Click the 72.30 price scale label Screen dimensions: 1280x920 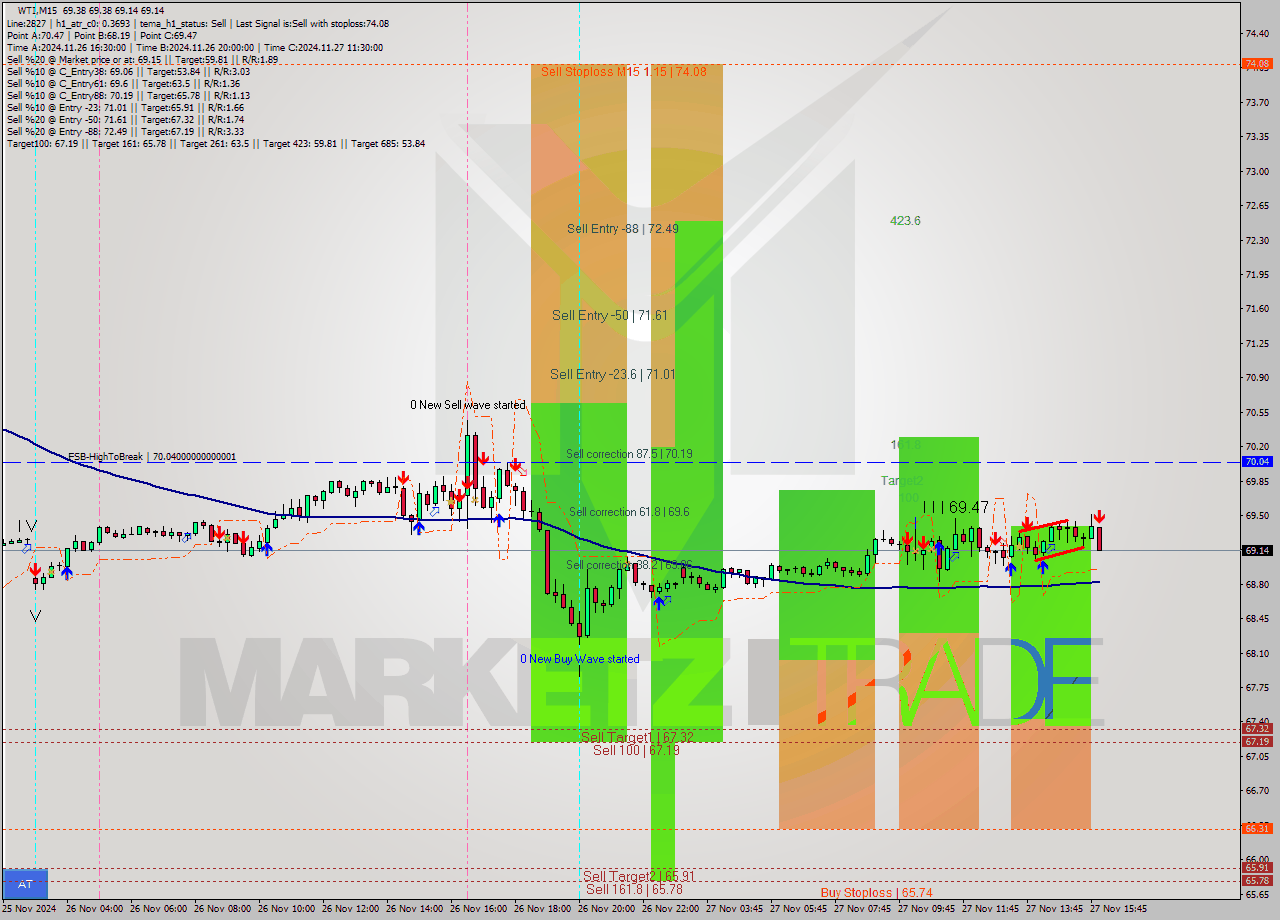(1256, 240)
